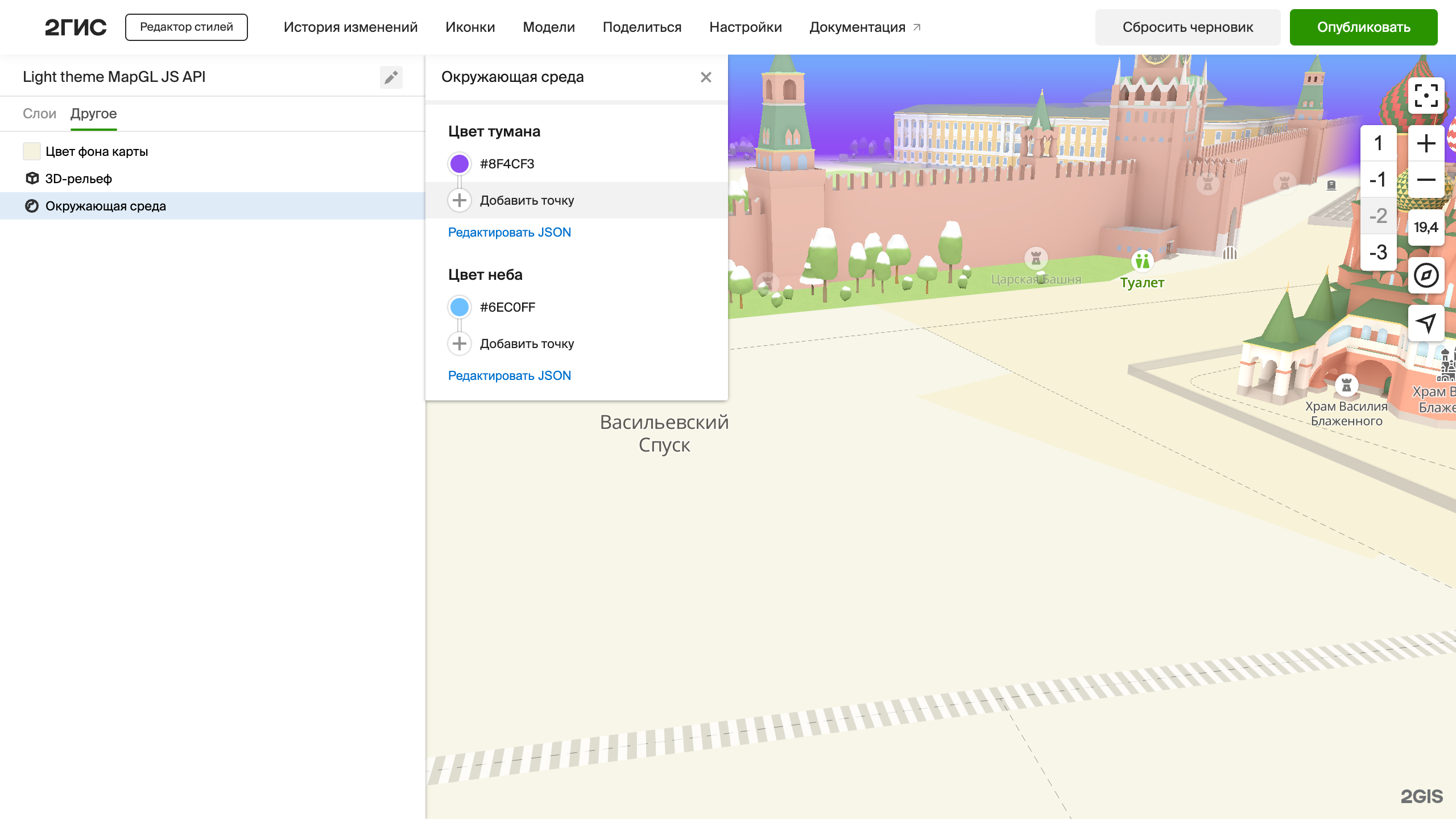Zoom out with the minus button
The image size is (1456, 819).
click(1426, 180)
